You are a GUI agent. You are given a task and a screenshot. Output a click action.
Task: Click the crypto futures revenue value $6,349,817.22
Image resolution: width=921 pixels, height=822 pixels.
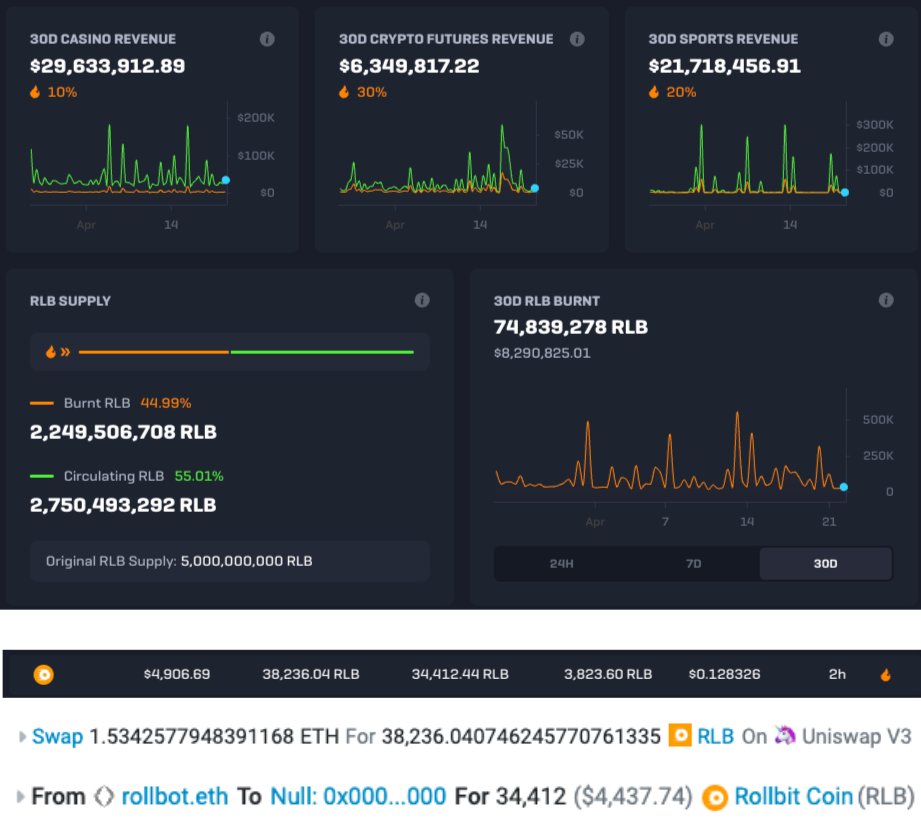pyautogui.click(x=409, y=66)
